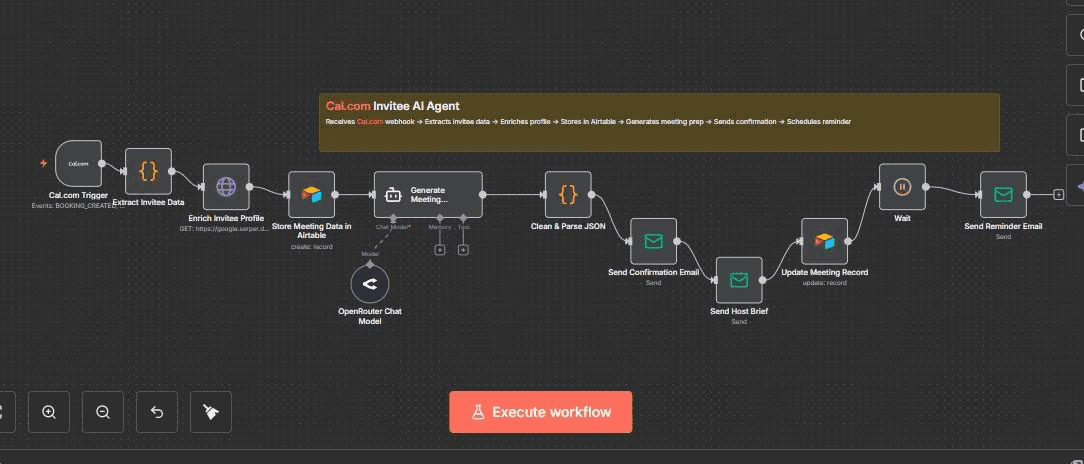This screenshot has height=464, width=1084.
Task: Open the Clean & Parse JSON node
Action: (568, 194)
